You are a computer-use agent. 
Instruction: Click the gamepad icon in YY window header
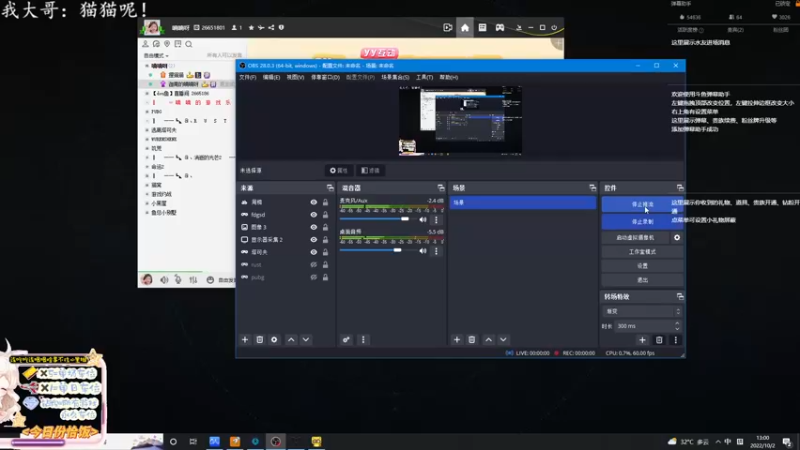tap(500, 28)
